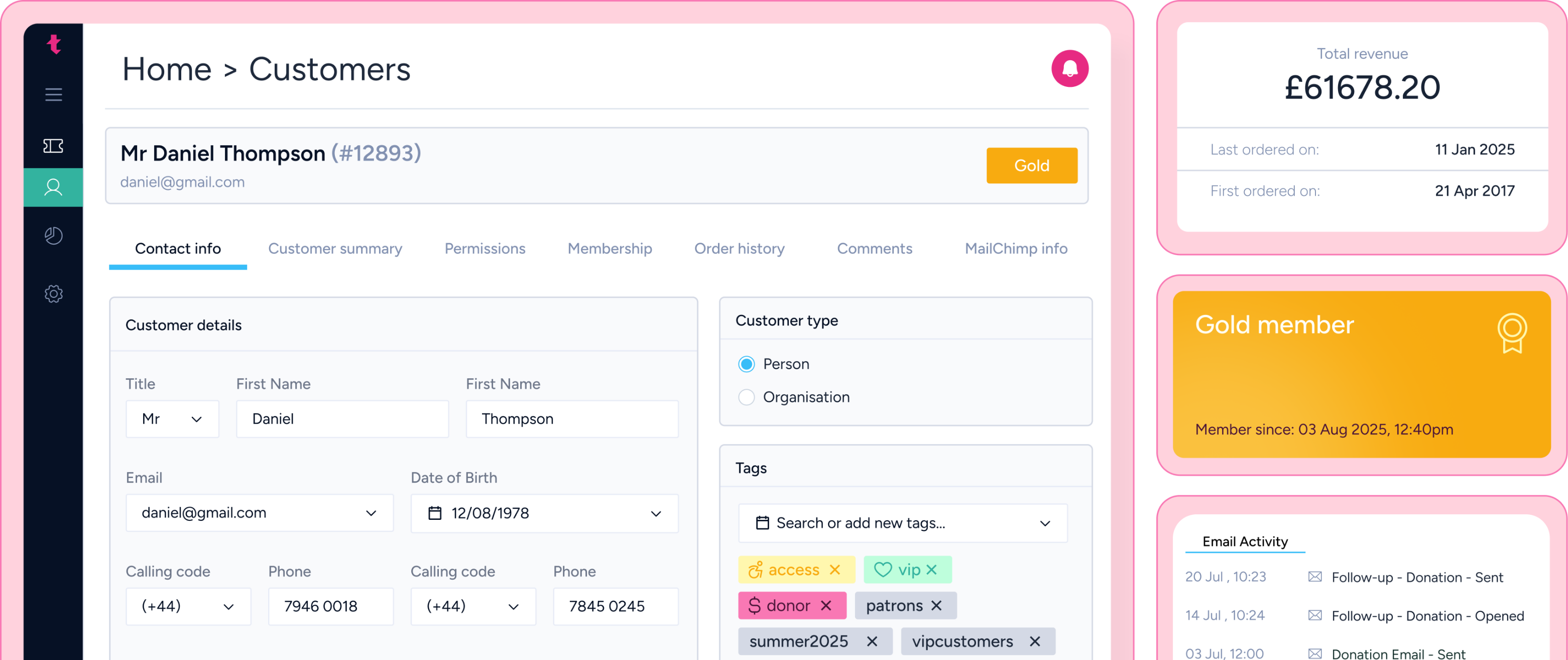Remove the vip tag
The width and height of the screenshot is (1568, 660).
click(x=931, y=570)
